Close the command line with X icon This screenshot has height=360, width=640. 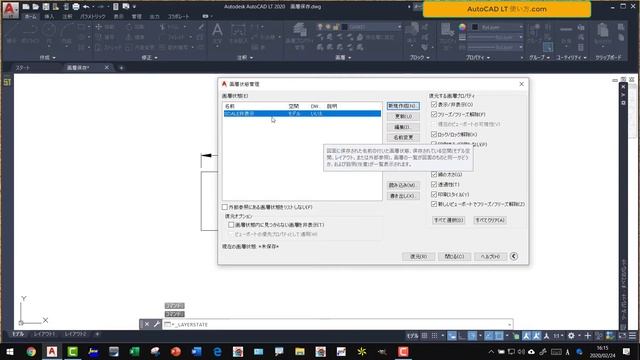click(147, 324)
